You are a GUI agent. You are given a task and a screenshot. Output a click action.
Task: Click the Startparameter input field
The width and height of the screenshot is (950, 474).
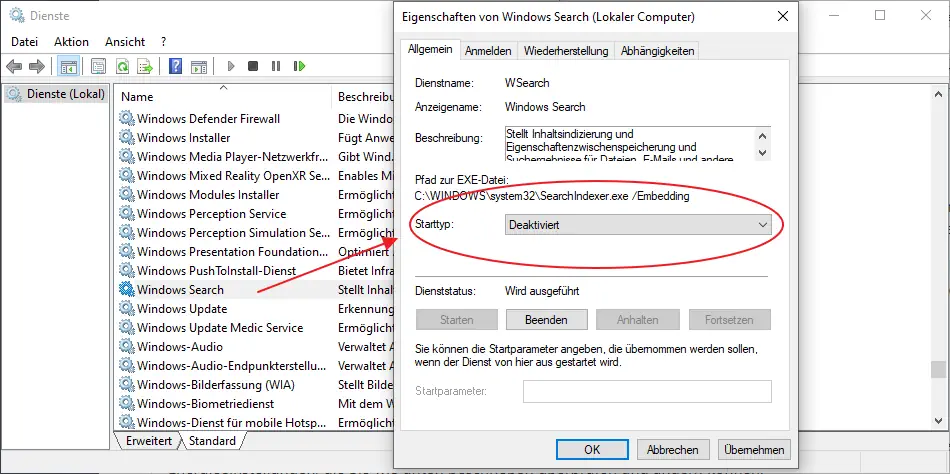647,391
